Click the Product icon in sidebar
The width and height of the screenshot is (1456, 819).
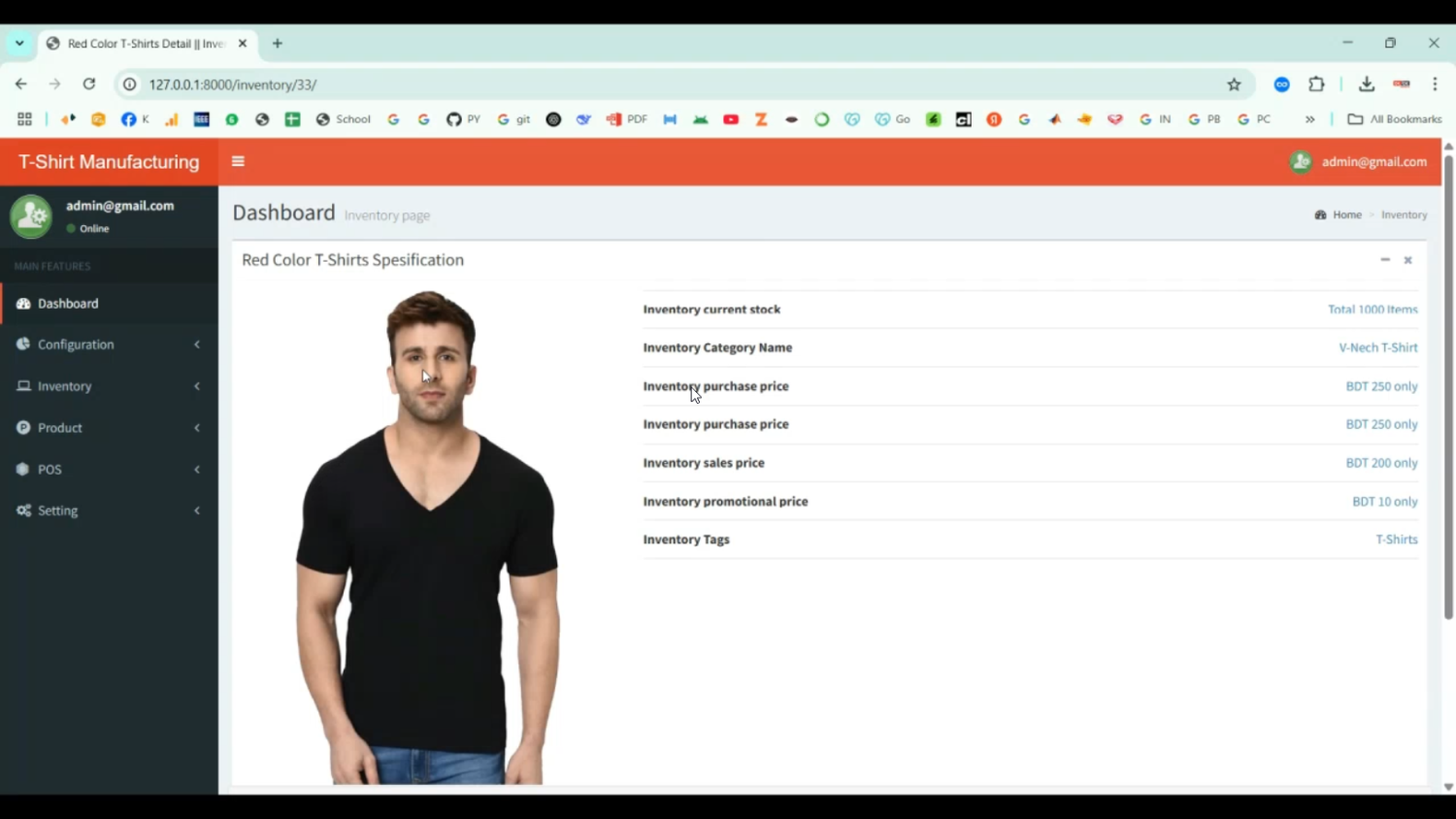click(23, 428)
